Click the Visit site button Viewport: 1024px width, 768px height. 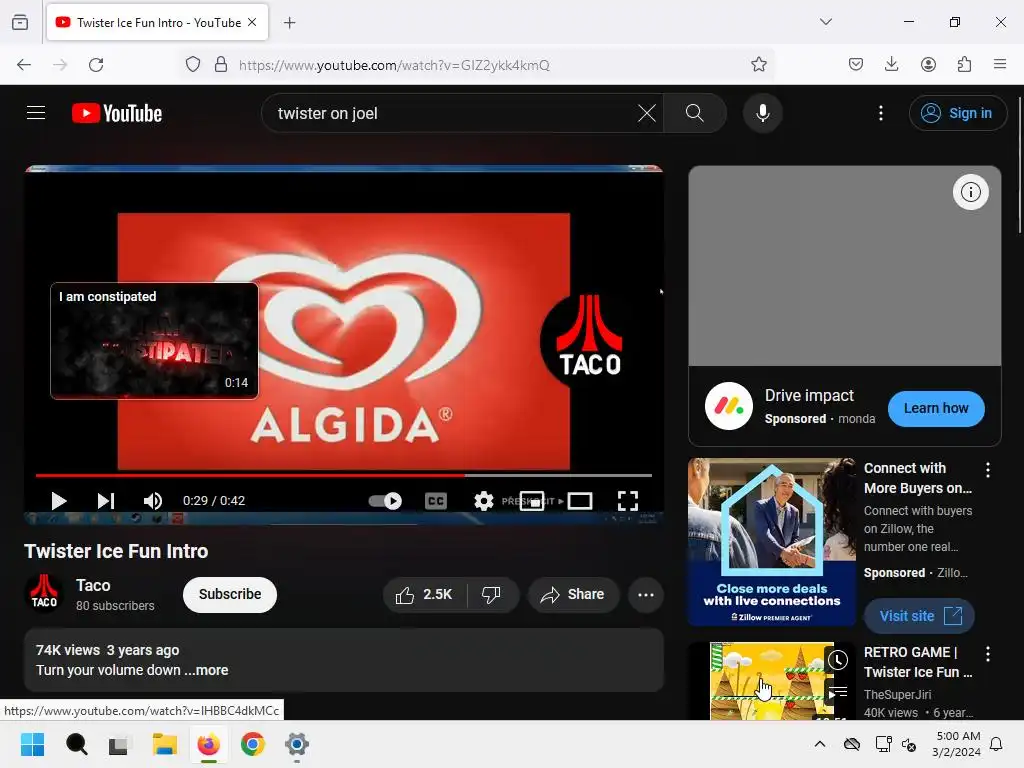click(x=919, y=616)
